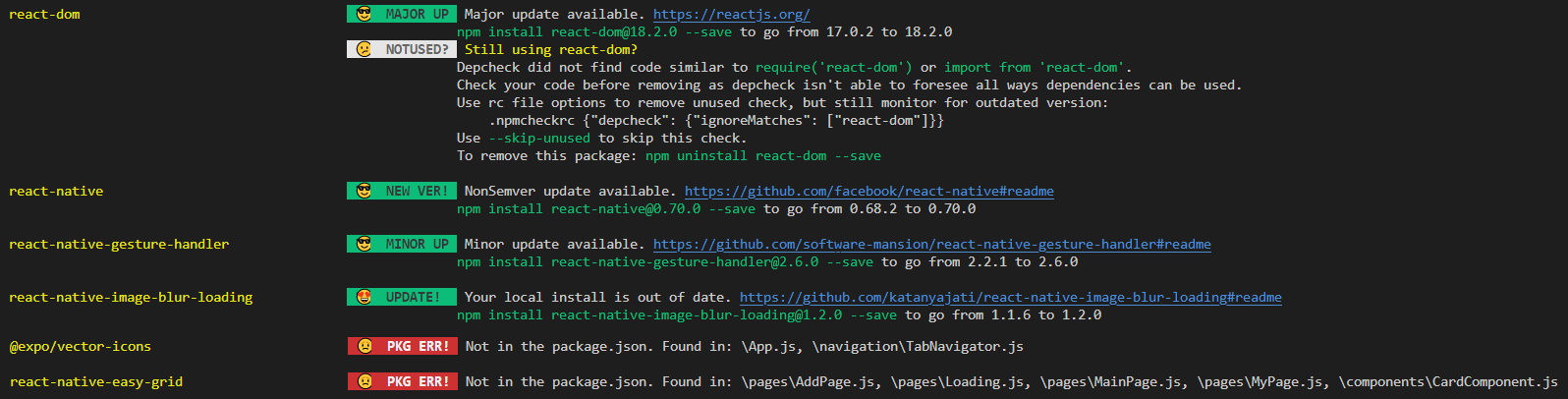Select the react-native package name
1568x399 pixels.
tap(56, 192)
